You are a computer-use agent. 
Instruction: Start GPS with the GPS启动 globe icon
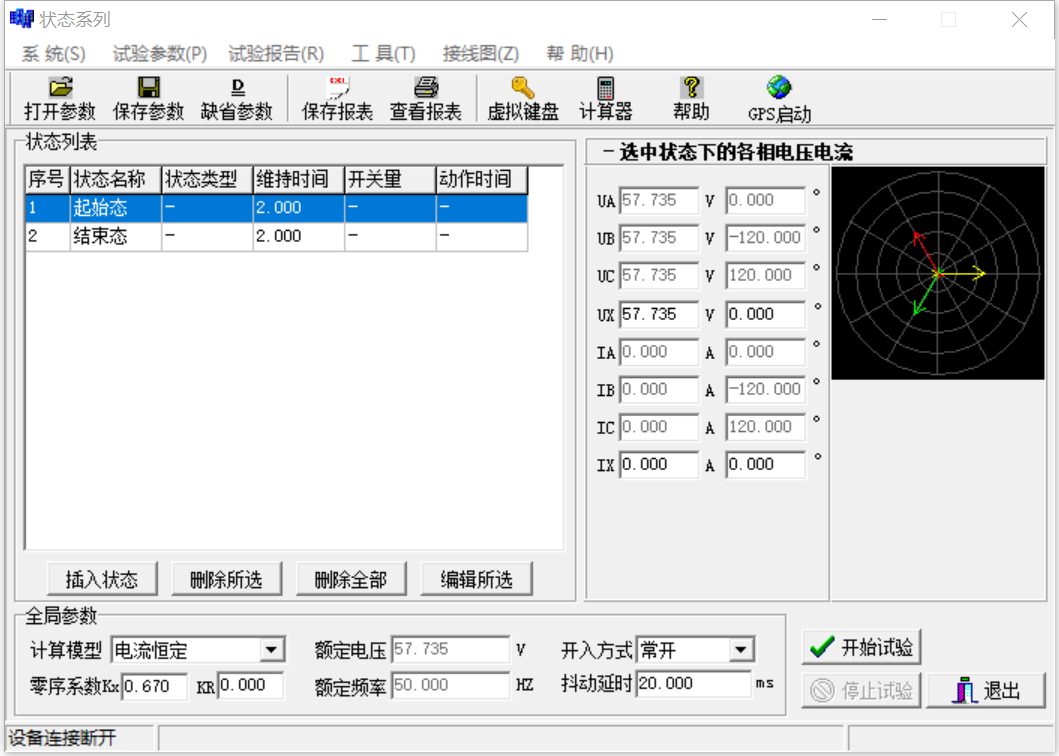coord(779,97)
